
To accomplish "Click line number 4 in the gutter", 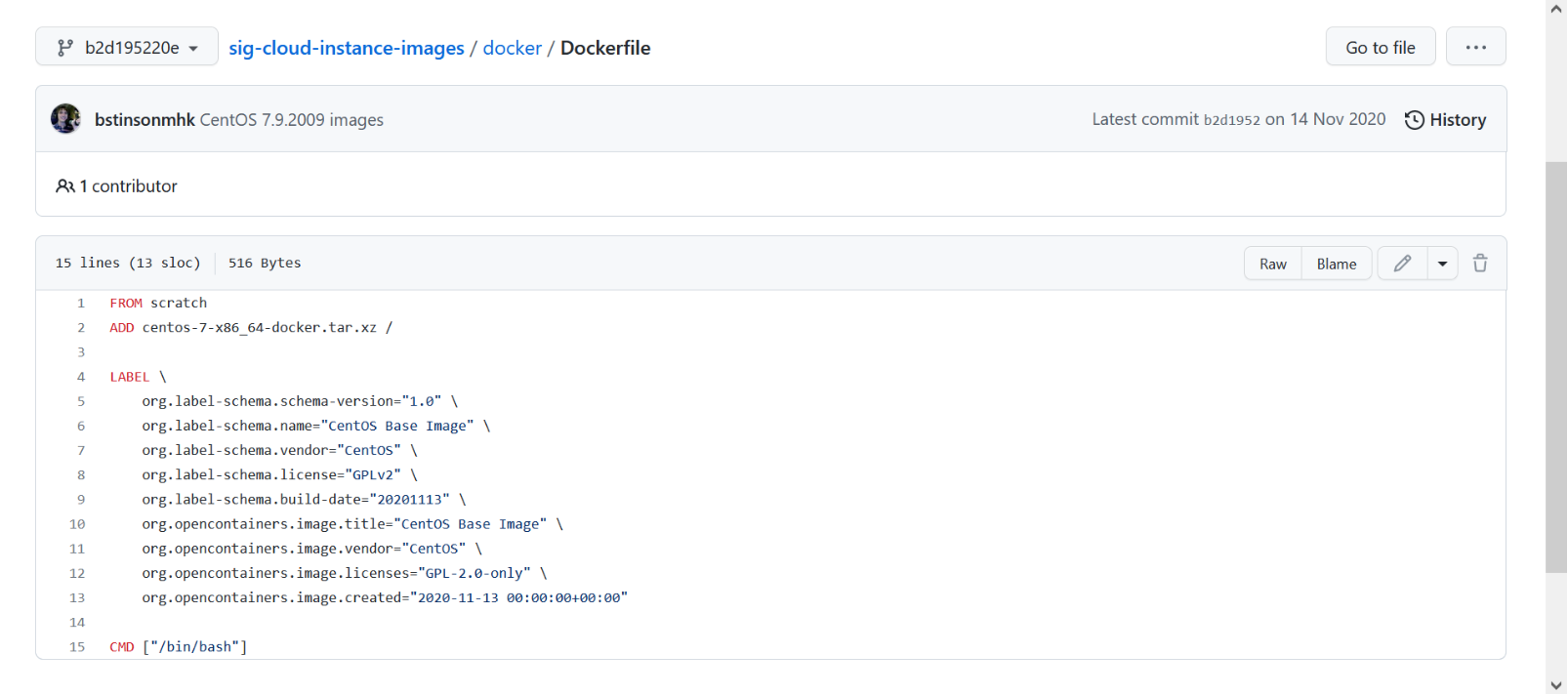I will [x=81, y=377].
